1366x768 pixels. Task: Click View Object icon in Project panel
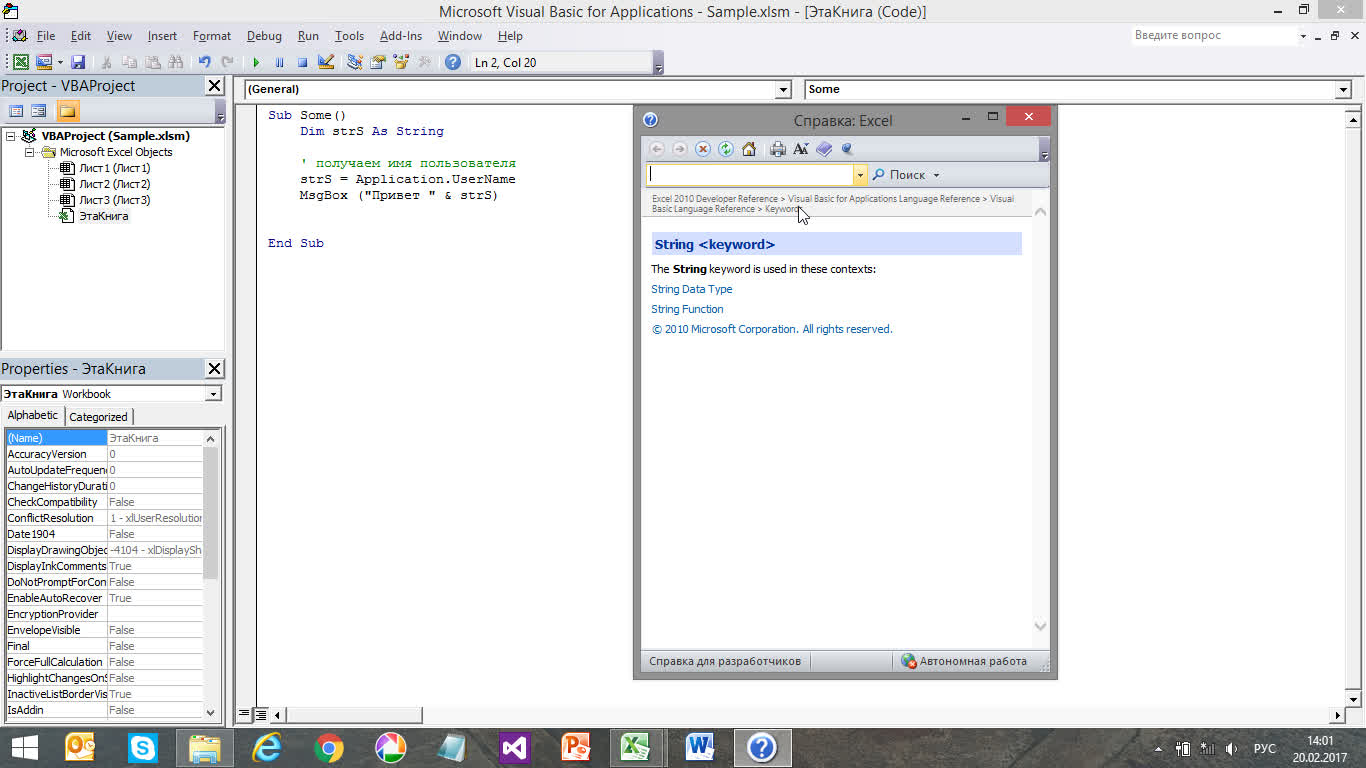point(38,111)
